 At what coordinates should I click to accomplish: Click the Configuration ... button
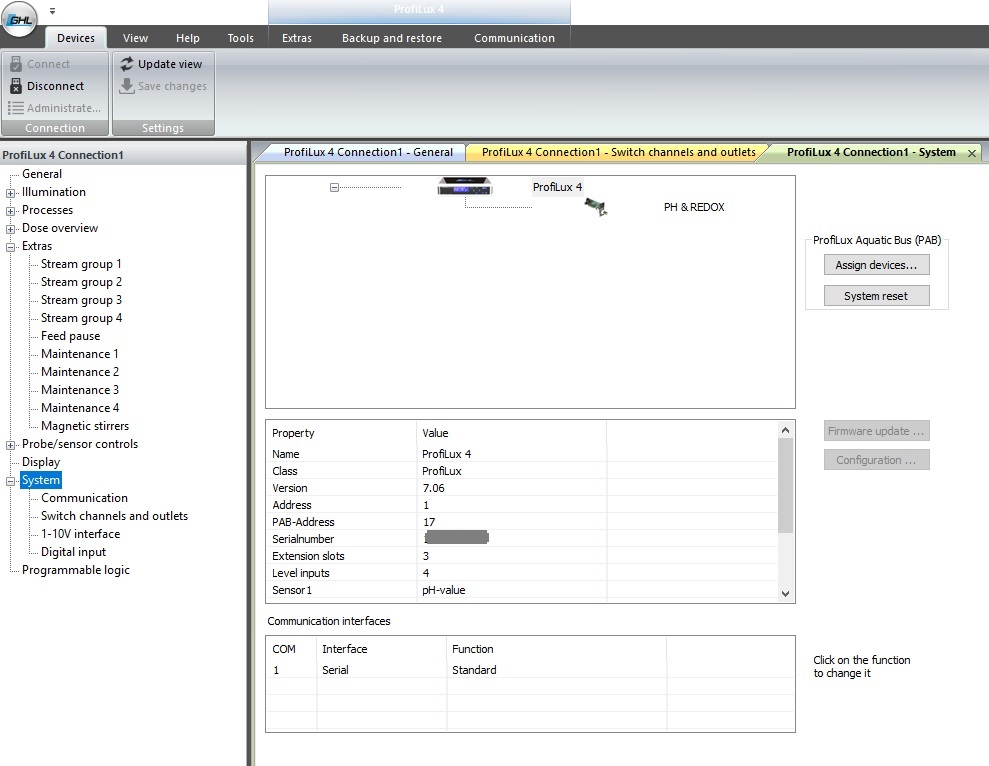coord(876,460)
